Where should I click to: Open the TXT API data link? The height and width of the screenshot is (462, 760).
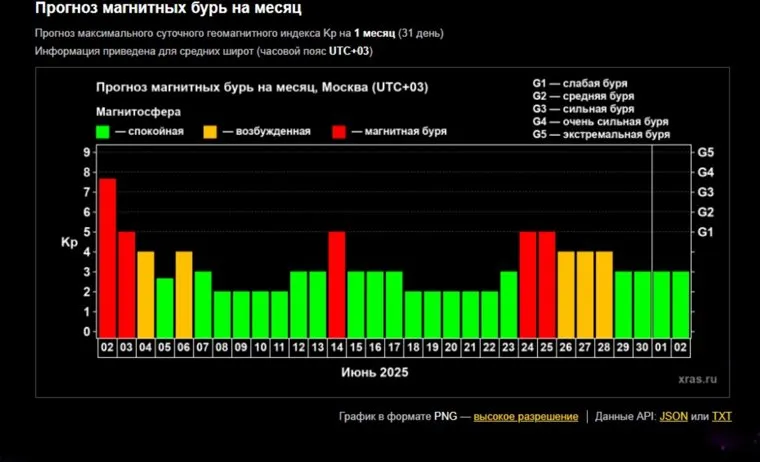(722, 416)
